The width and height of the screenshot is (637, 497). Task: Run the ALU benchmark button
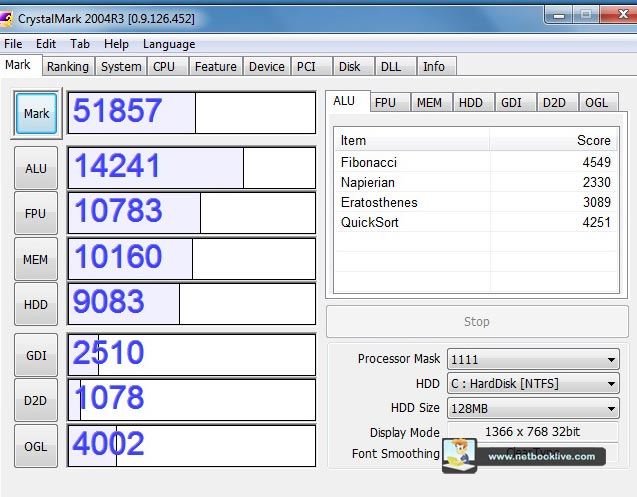pyautogui.click(x=36, y=168)
